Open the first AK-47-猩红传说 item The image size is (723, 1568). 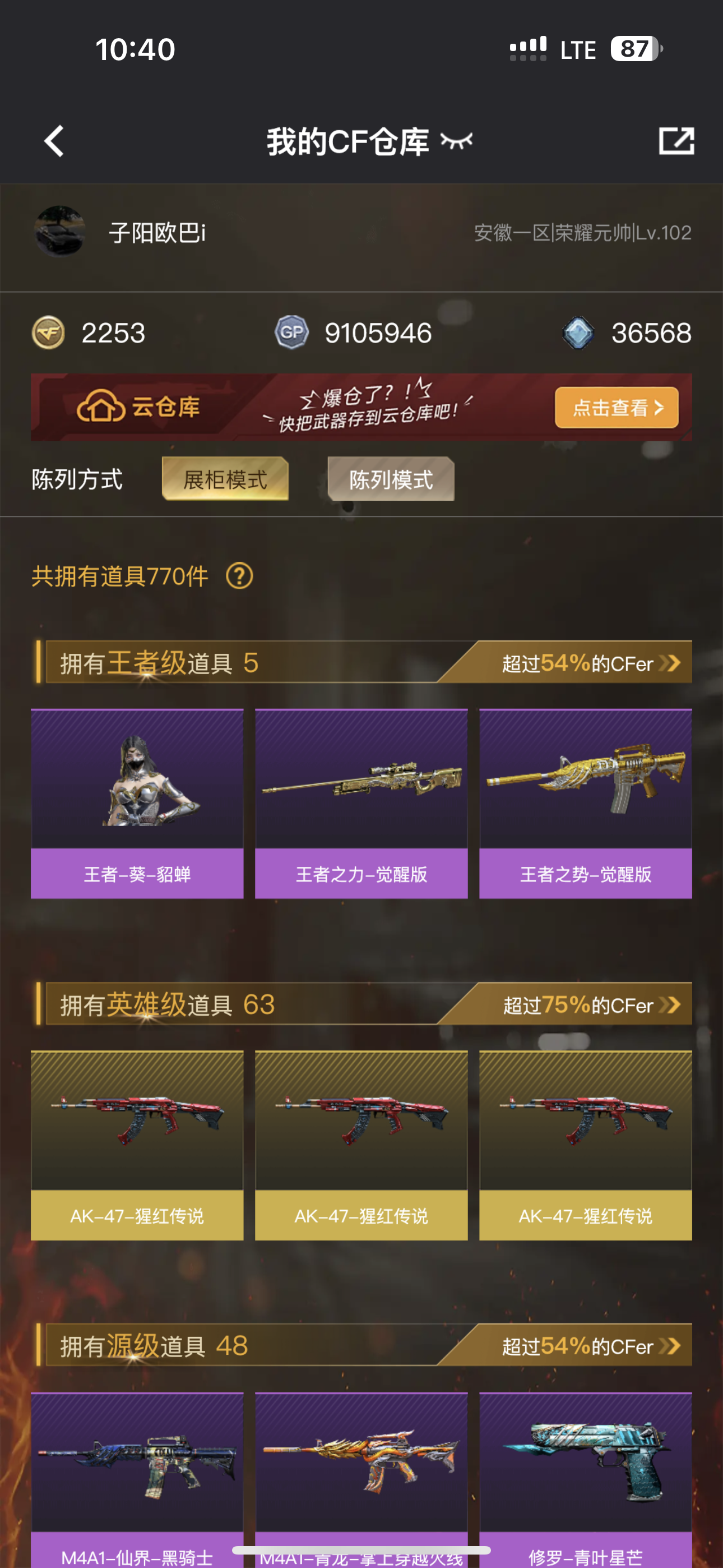point(137,1146)
